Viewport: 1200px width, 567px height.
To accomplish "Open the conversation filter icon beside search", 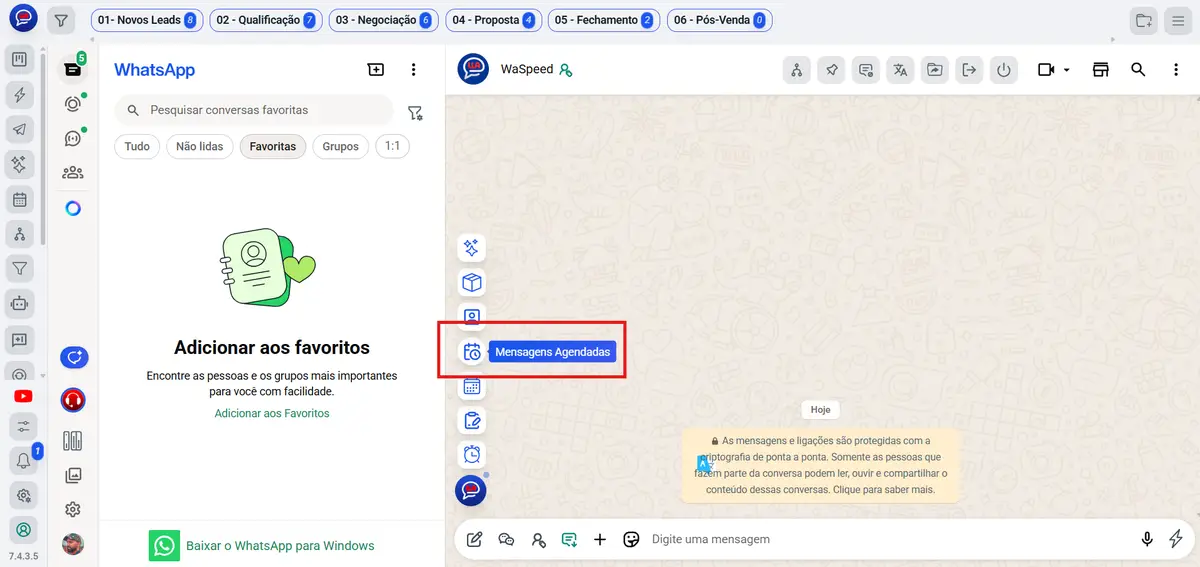I will pyautogui.click(x=415, y=113).
